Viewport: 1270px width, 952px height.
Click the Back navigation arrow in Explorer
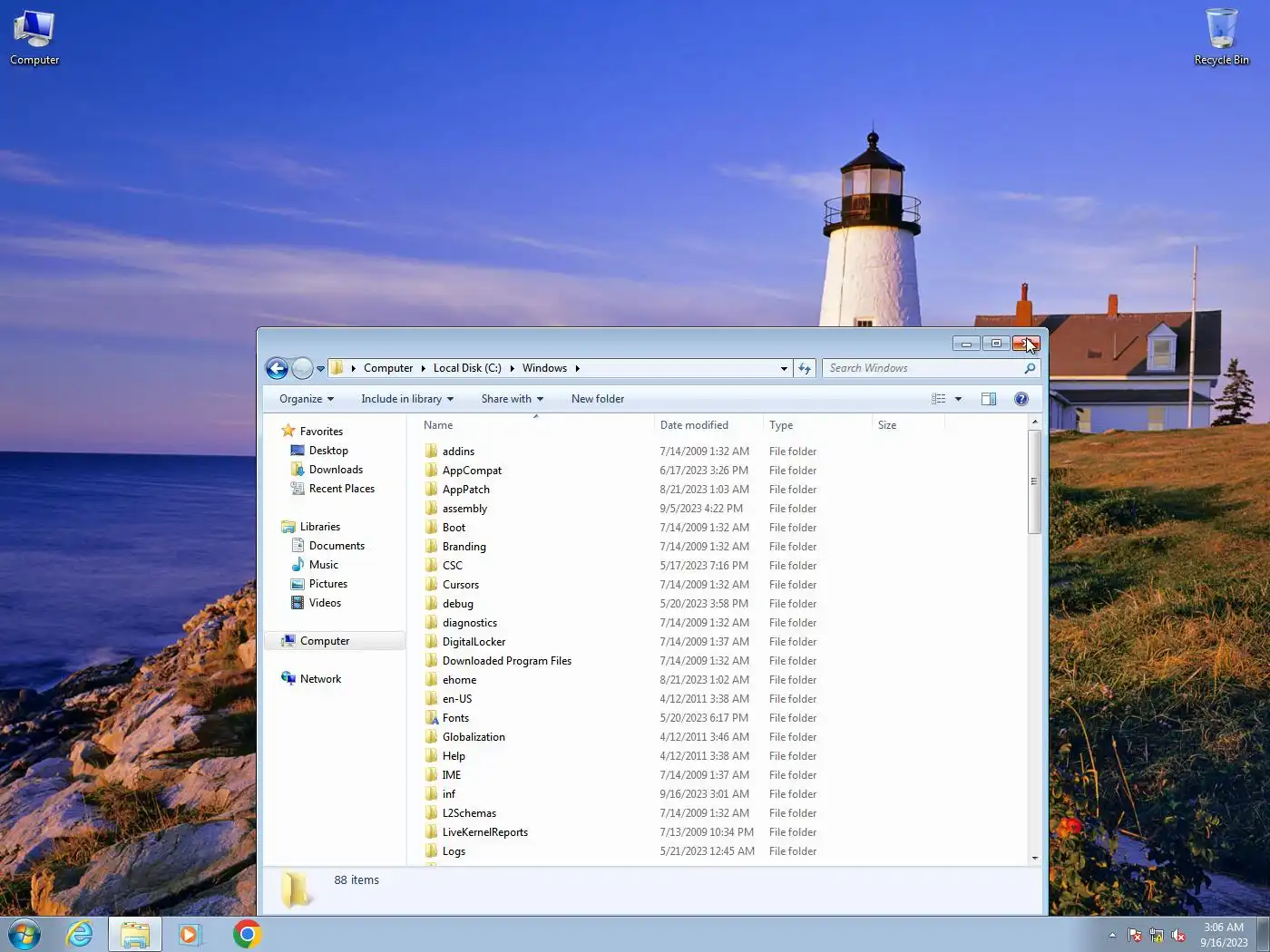point(277,368)
